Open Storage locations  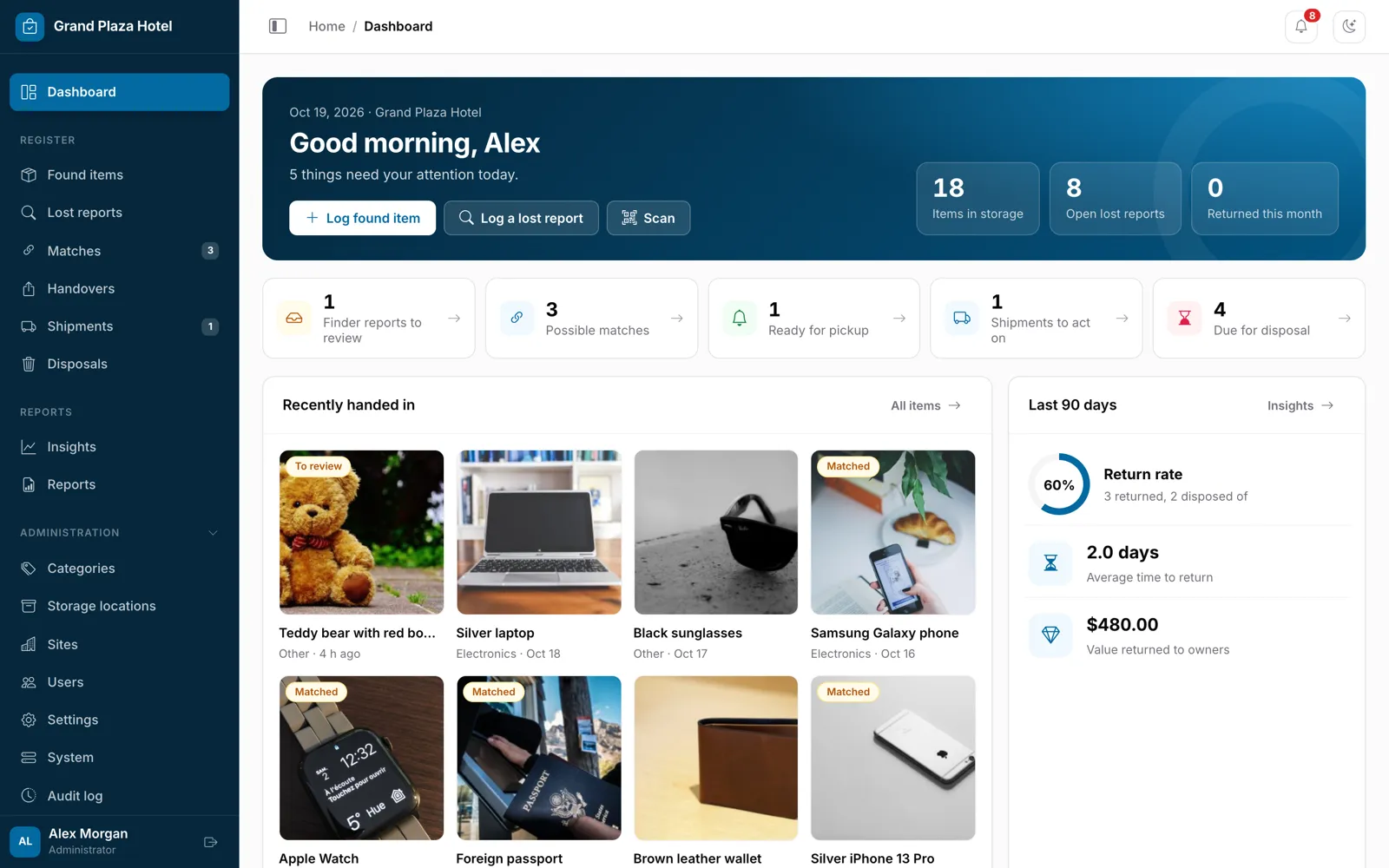120,606
